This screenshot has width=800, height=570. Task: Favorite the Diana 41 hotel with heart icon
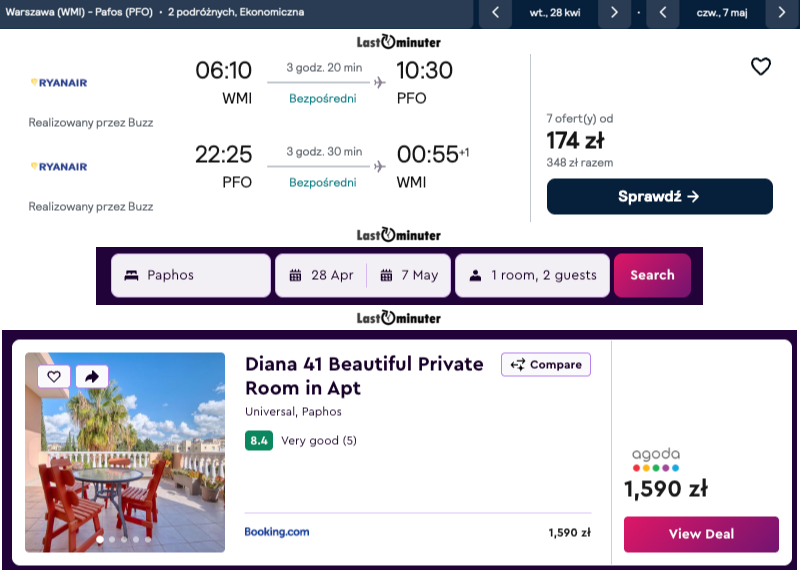pos(54,376)
